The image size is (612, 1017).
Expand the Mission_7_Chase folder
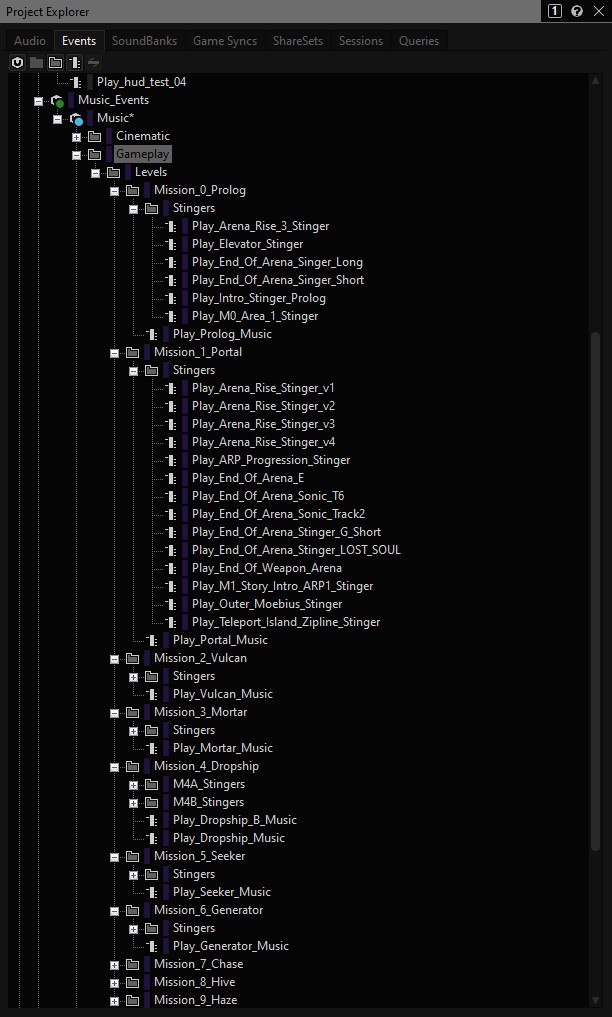click(x=114, y=964)
